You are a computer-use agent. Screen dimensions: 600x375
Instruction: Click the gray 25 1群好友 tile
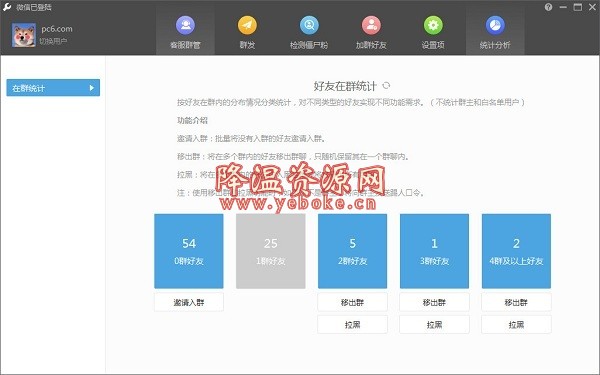point(271,251)
